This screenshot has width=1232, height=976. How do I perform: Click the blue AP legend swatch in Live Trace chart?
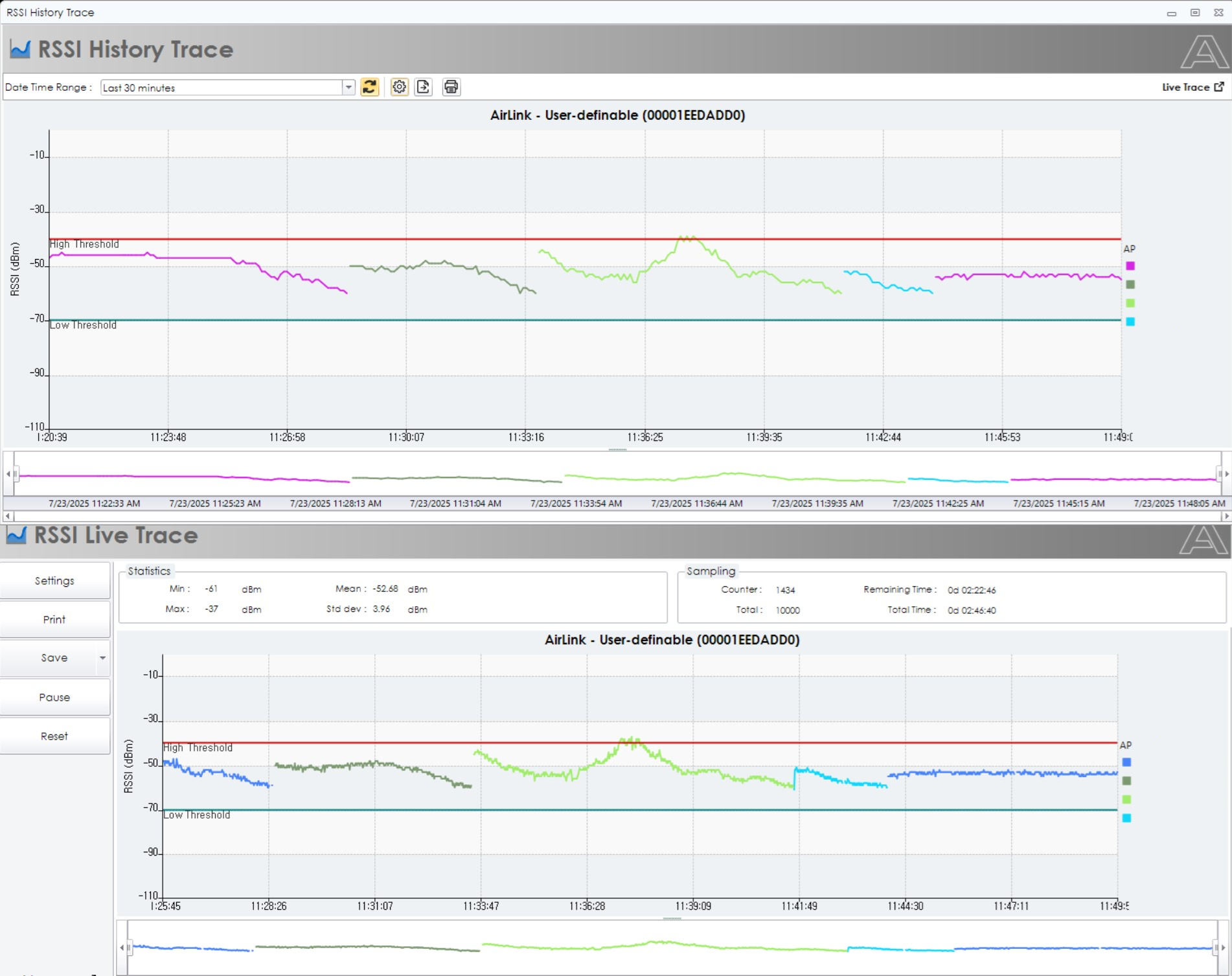[x=1126, y=762]
